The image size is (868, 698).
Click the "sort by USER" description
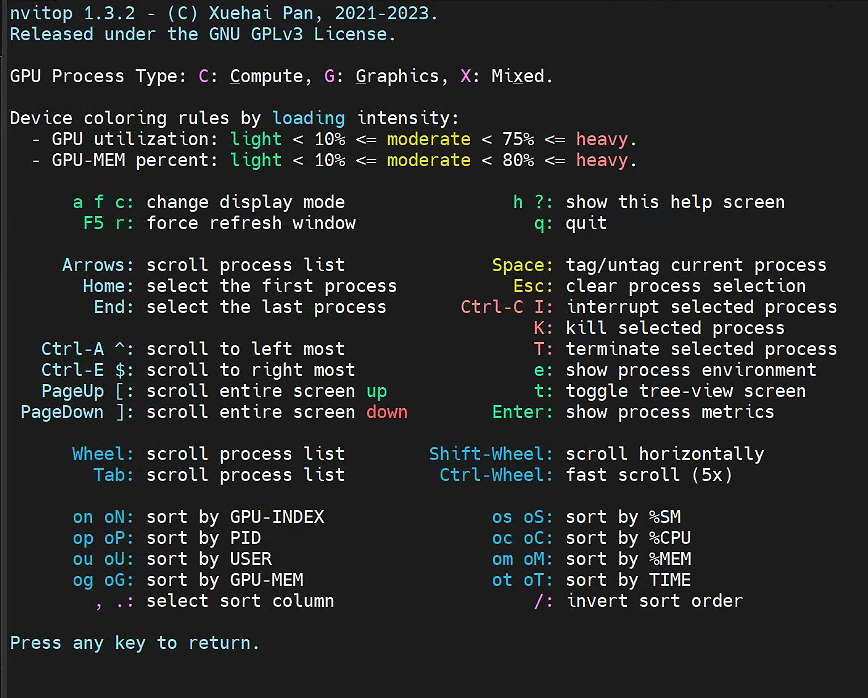click(209, 560)
